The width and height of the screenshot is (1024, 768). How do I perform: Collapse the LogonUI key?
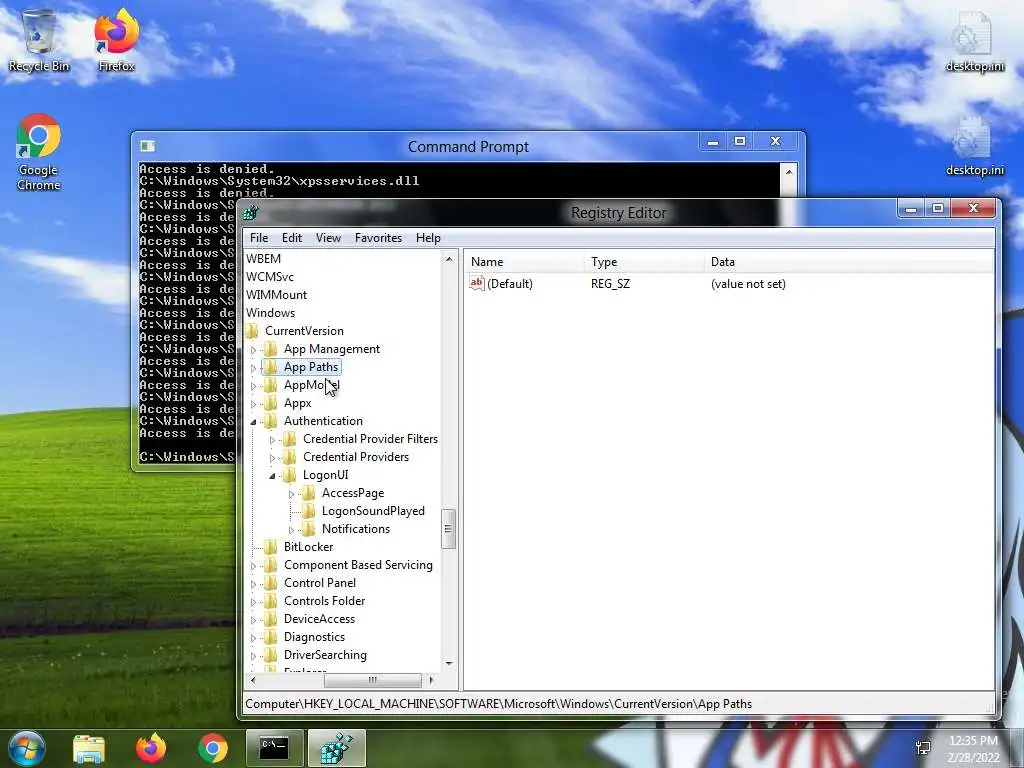coord(272,476)
